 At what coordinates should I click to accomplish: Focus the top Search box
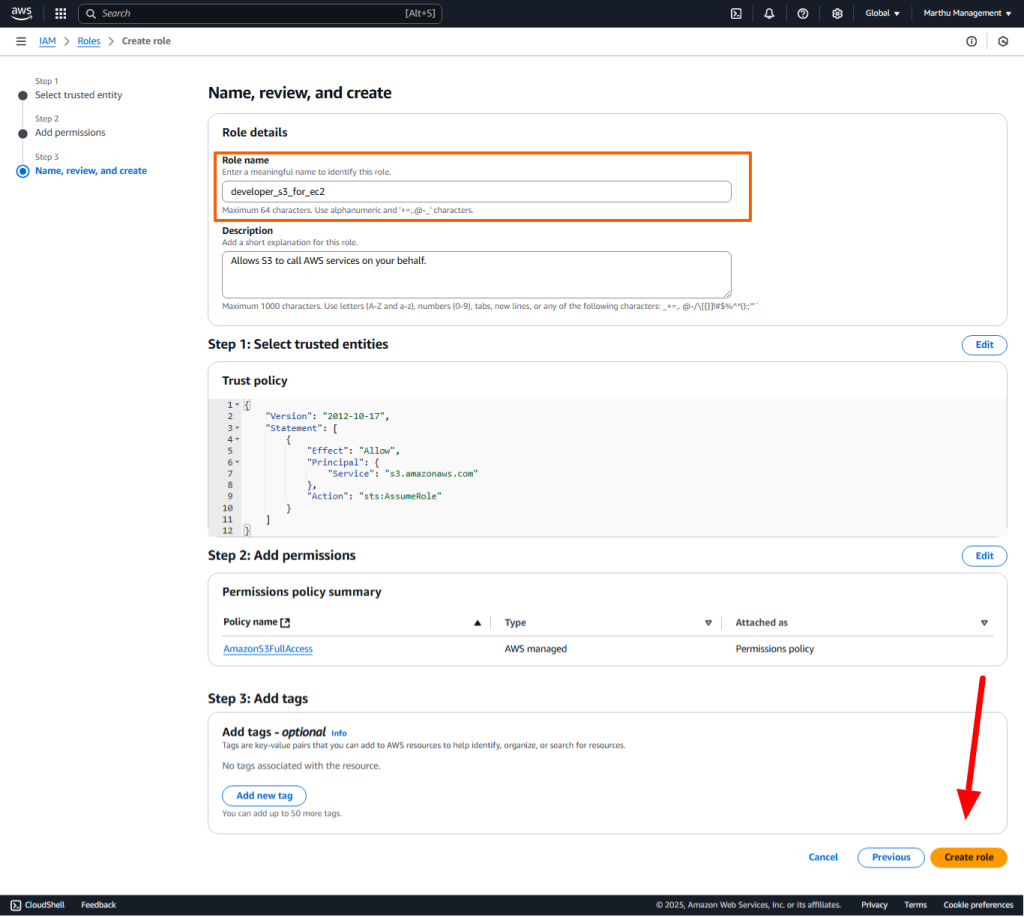coord(260,13)
